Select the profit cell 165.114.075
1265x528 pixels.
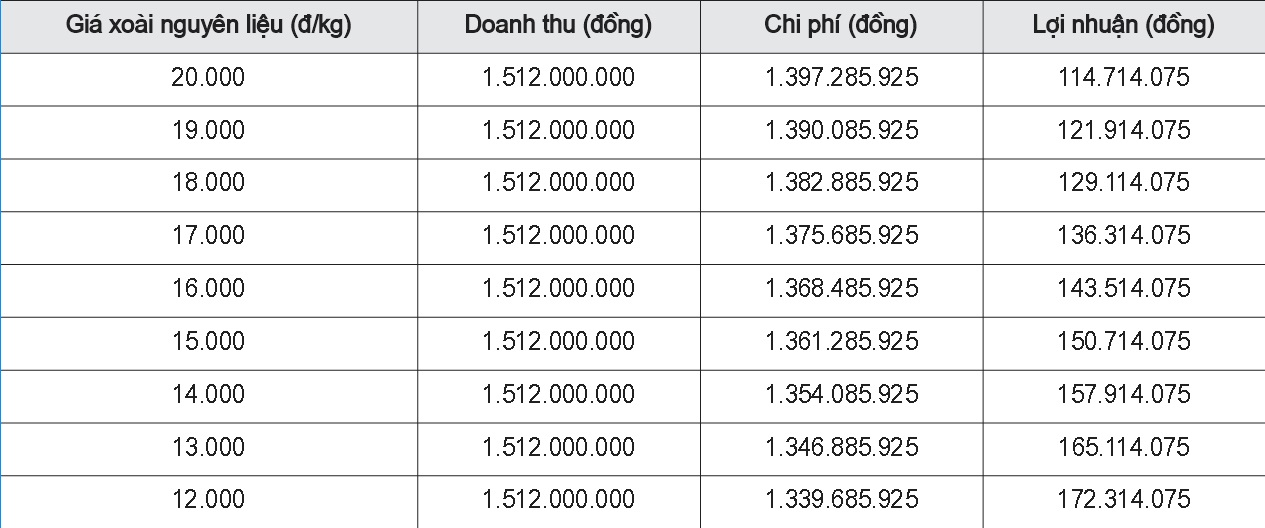pos(1124,449)
